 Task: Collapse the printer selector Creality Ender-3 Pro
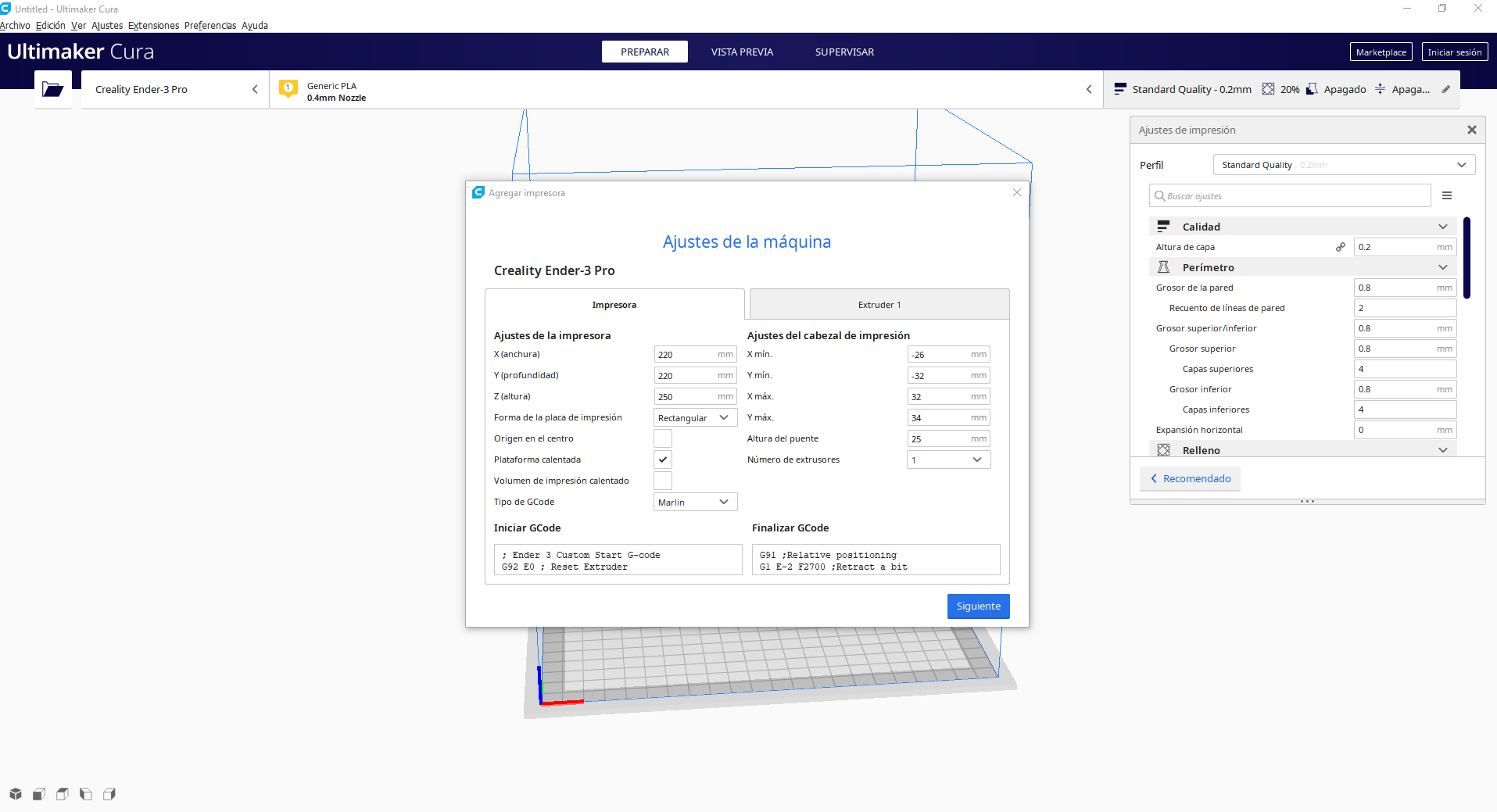(255, 89)
